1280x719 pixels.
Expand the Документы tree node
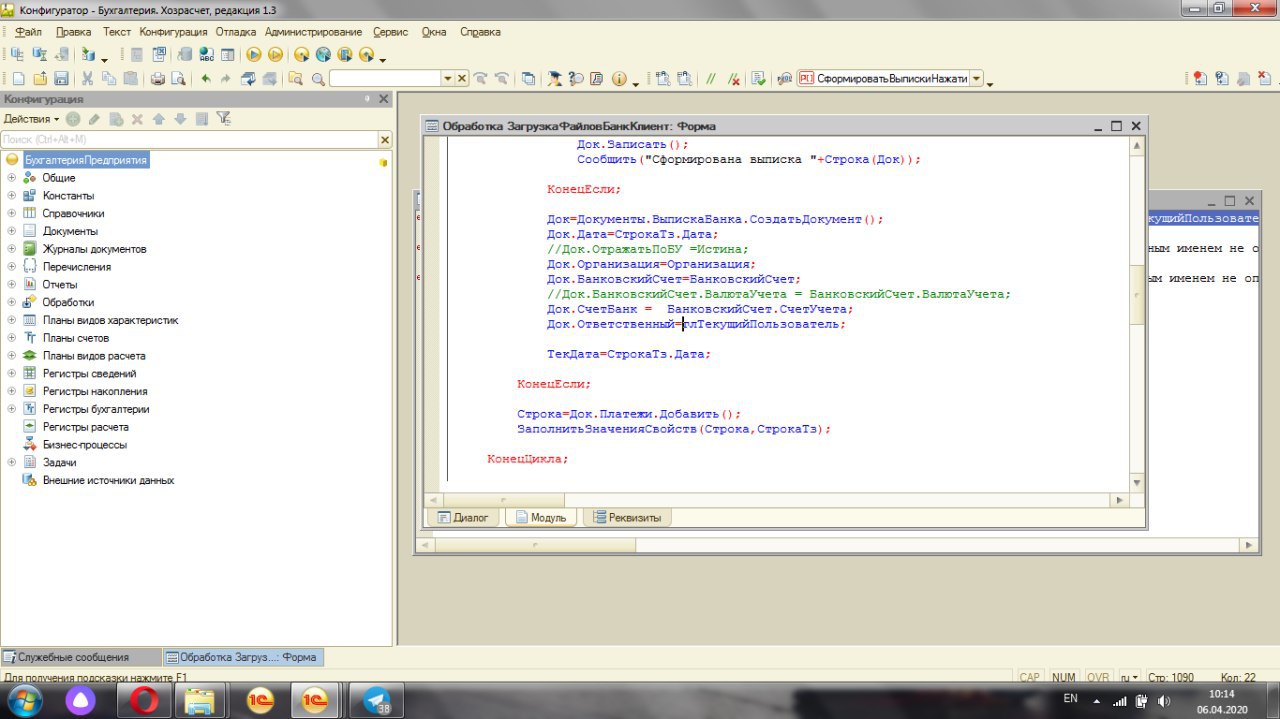(x=12, y=231)
